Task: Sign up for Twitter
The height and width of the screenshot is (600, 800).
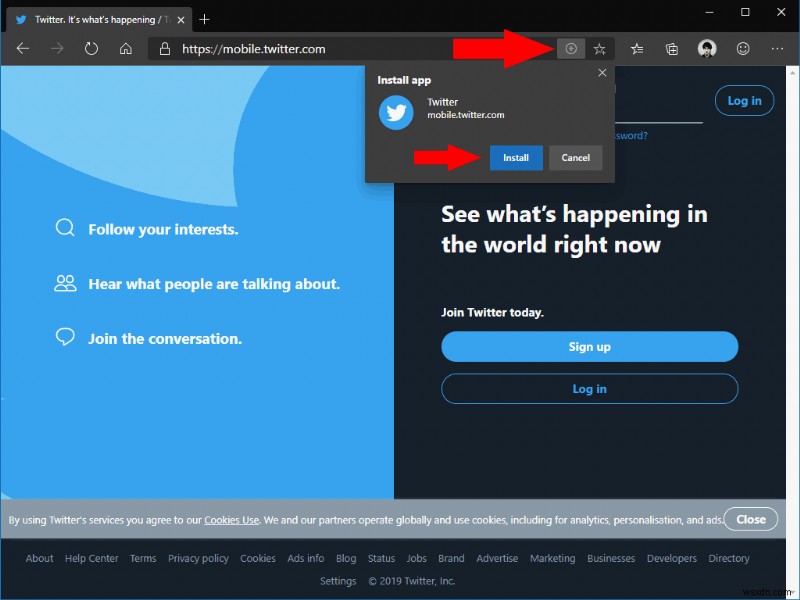Action: click(589, 346)
